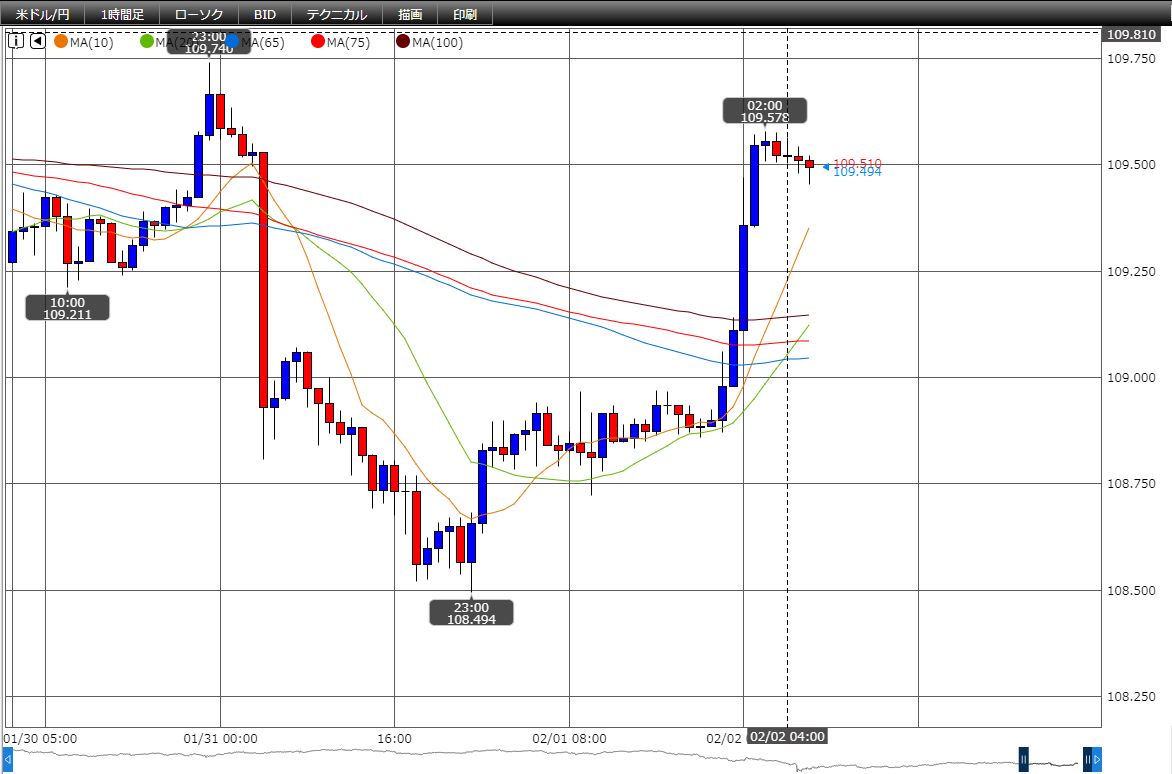This screenshot has width=1172, height=774.
Task: Click the red 109.510 current price label
Action: 857,163
